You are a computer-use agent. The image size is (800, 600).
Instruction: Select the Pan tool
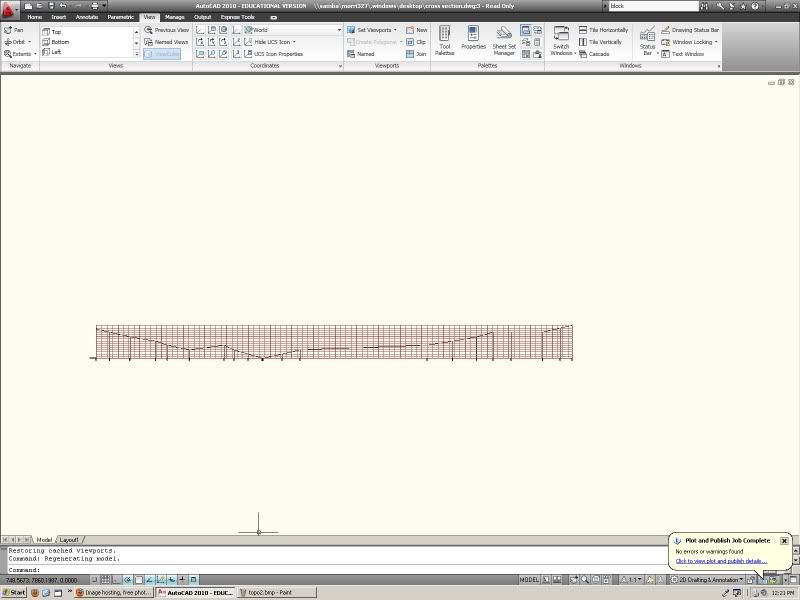[x=14, y=30]
